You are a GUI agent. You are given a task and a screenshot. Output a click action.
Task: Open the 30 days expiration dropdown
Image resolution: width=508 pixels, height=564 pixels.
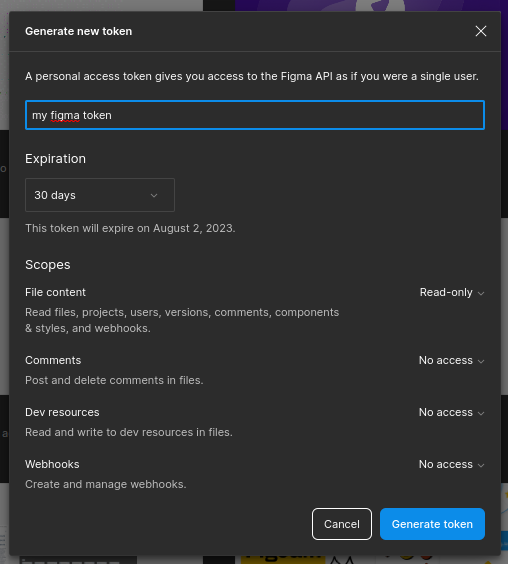[x=100, y=195]
